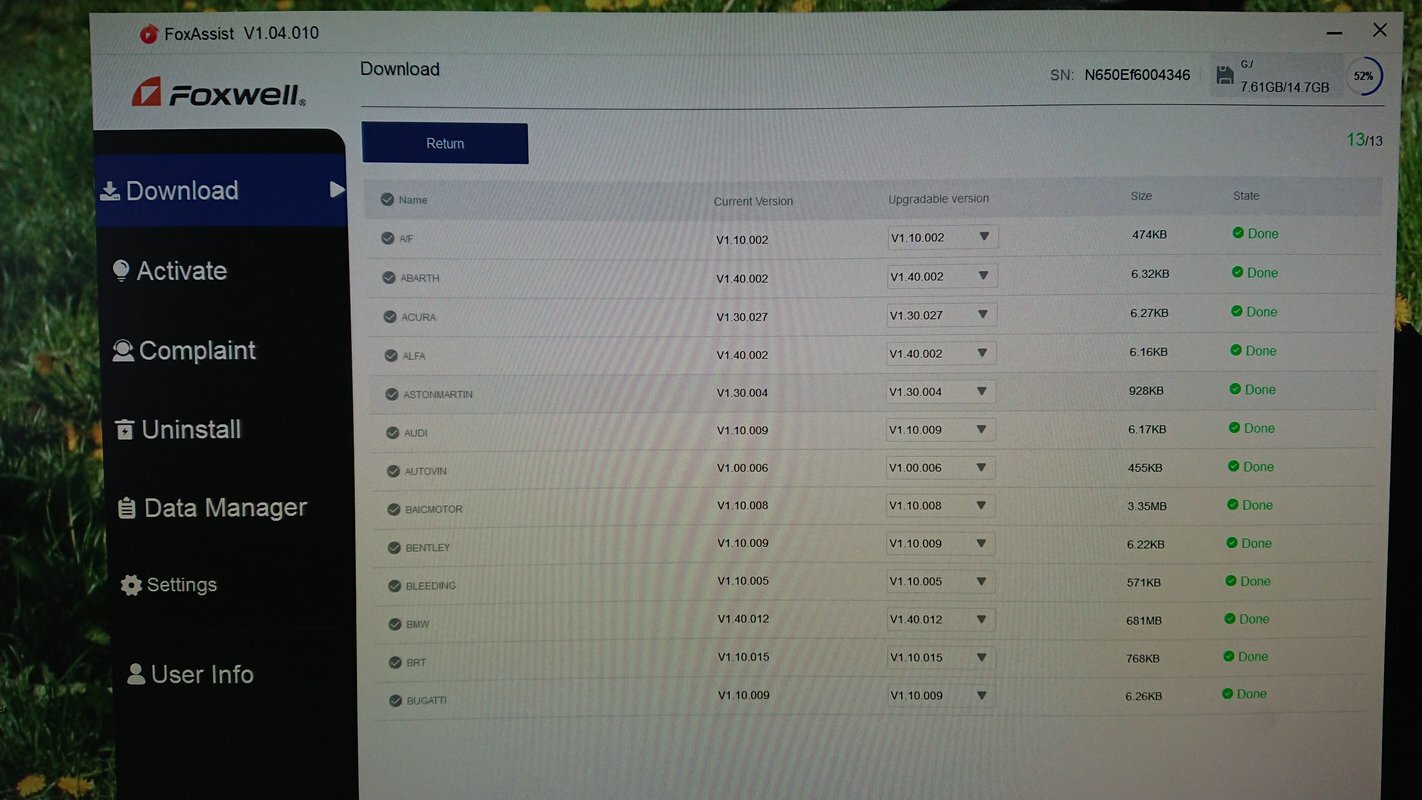Click current version V1.00.006 for AUTOVIN
Screen dimensions: 1422x800
pos(742,468)
